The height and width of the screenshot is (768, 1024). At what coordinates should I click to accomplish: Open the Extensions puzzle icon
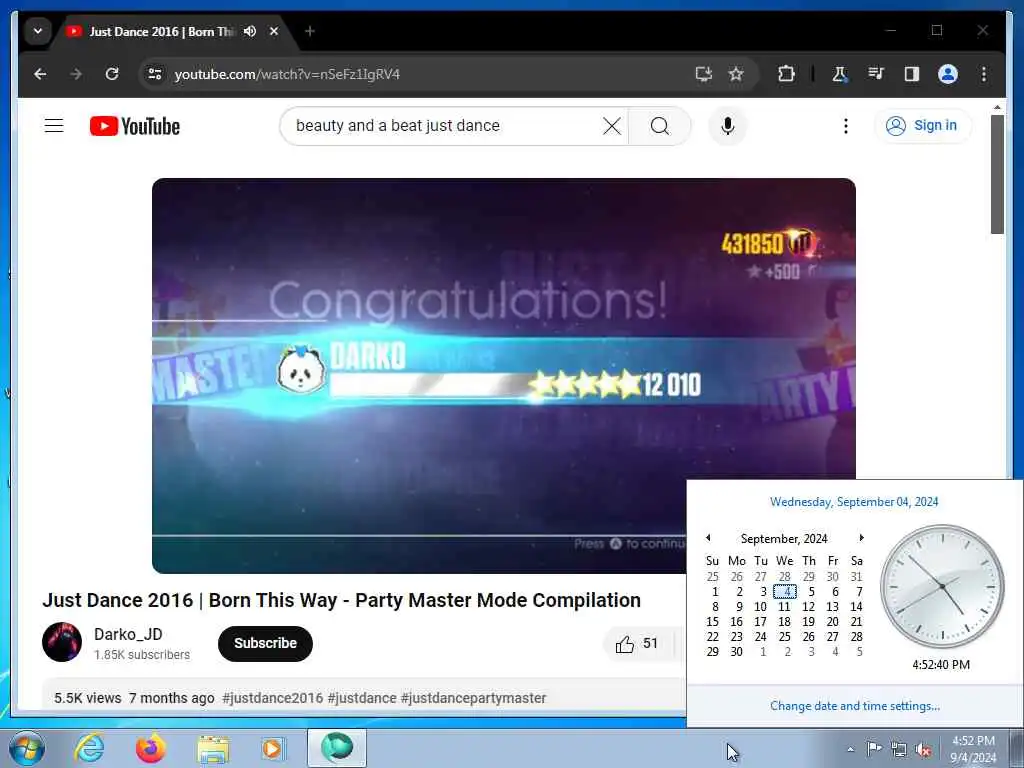(786, 74)
